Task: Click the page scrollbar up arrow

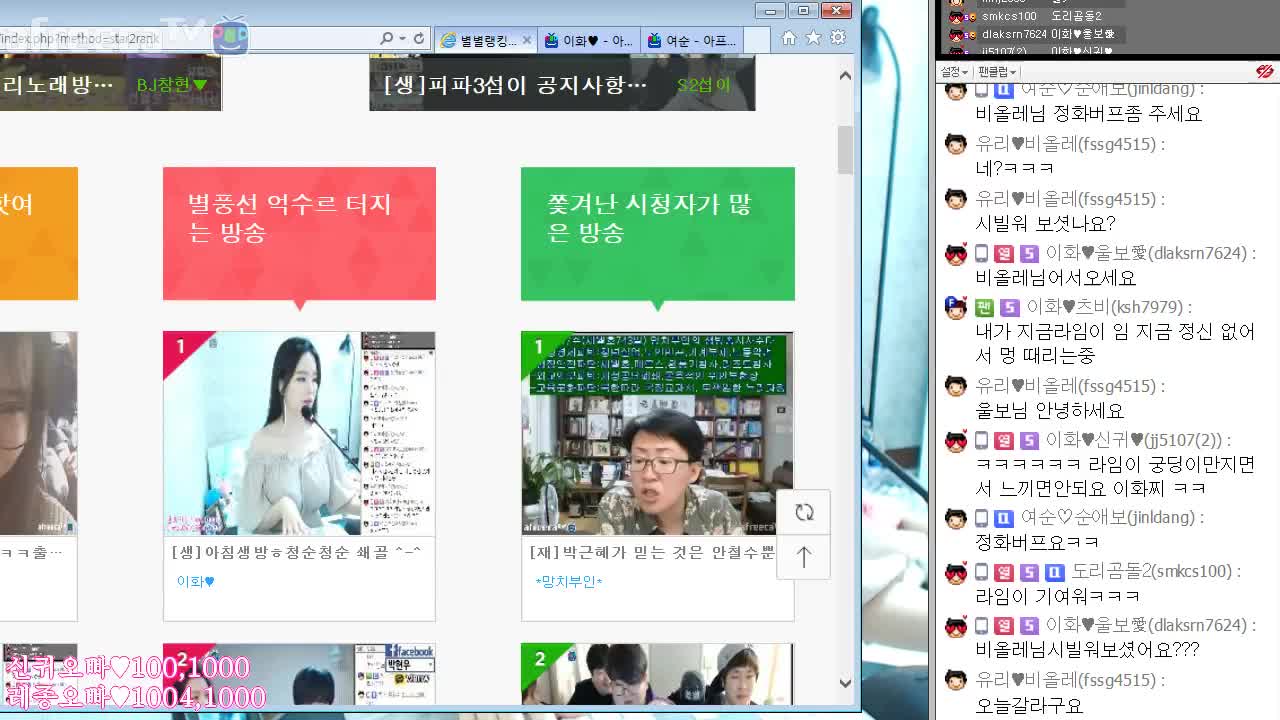Action: point(845,75)
